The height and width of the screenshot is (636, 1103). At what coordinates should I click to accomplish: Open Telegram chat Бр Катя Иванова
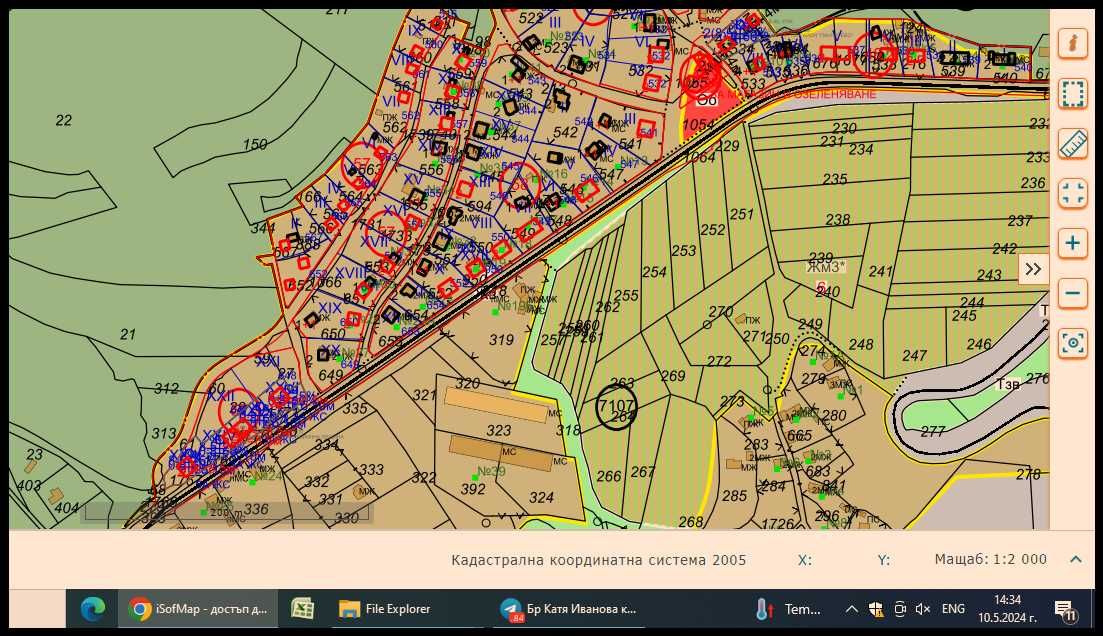point(568,609)
